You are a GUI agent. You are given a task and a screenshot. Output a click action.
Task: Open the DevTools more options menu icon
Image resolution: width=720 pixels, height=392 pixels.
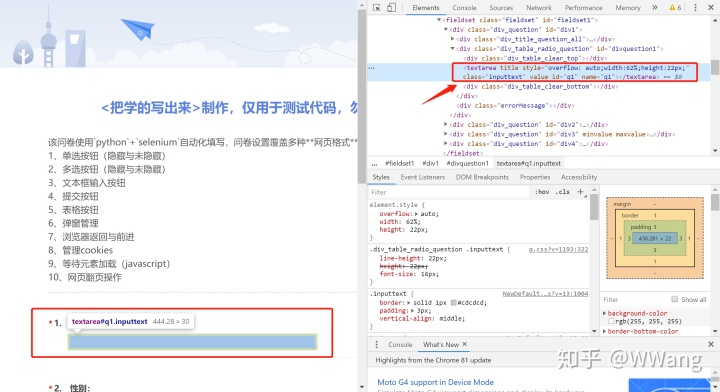(x=695, y=7)
